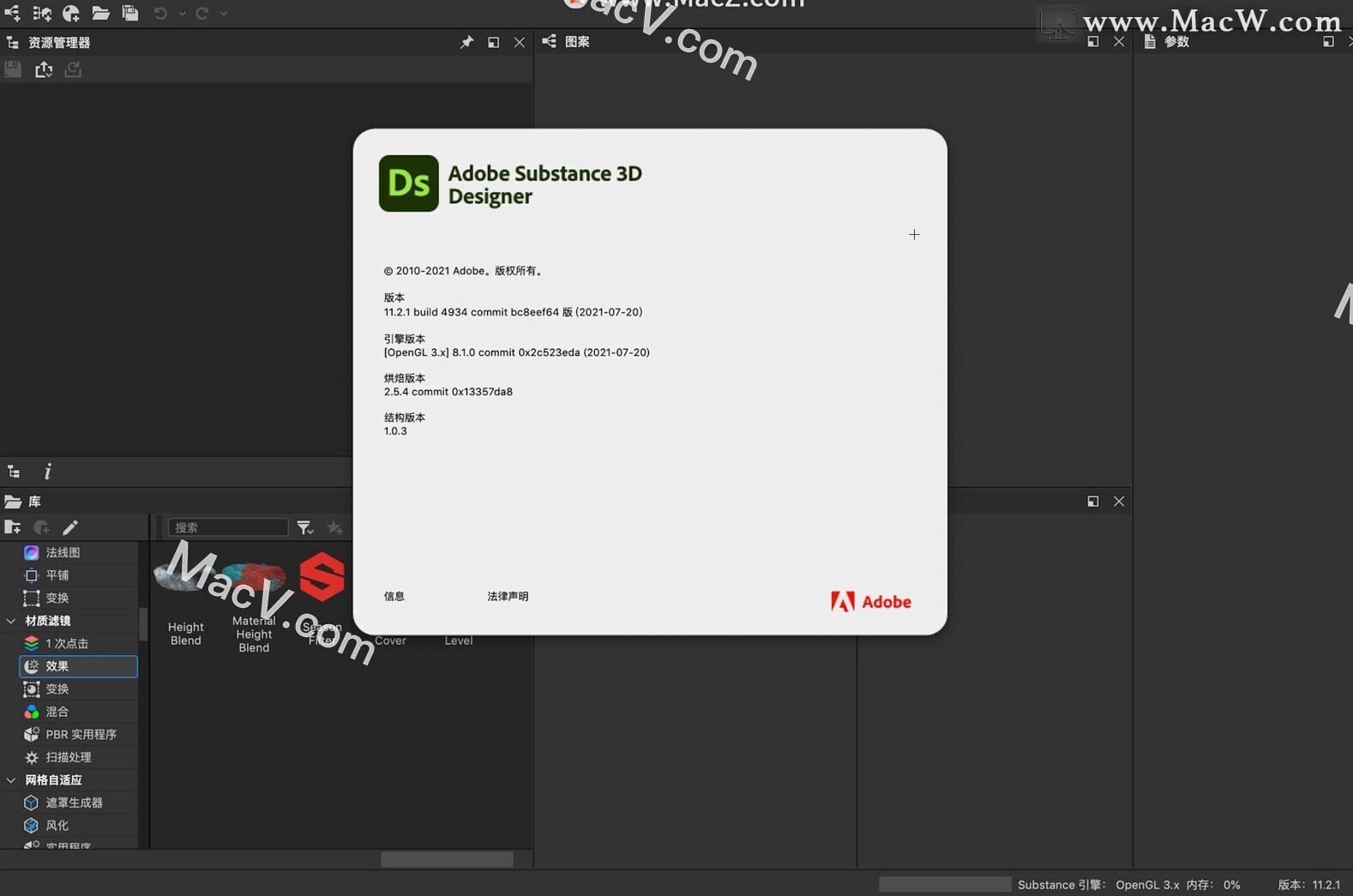
Task: Click the new MDL graph toolbar icon
Action: coord(41,13)
